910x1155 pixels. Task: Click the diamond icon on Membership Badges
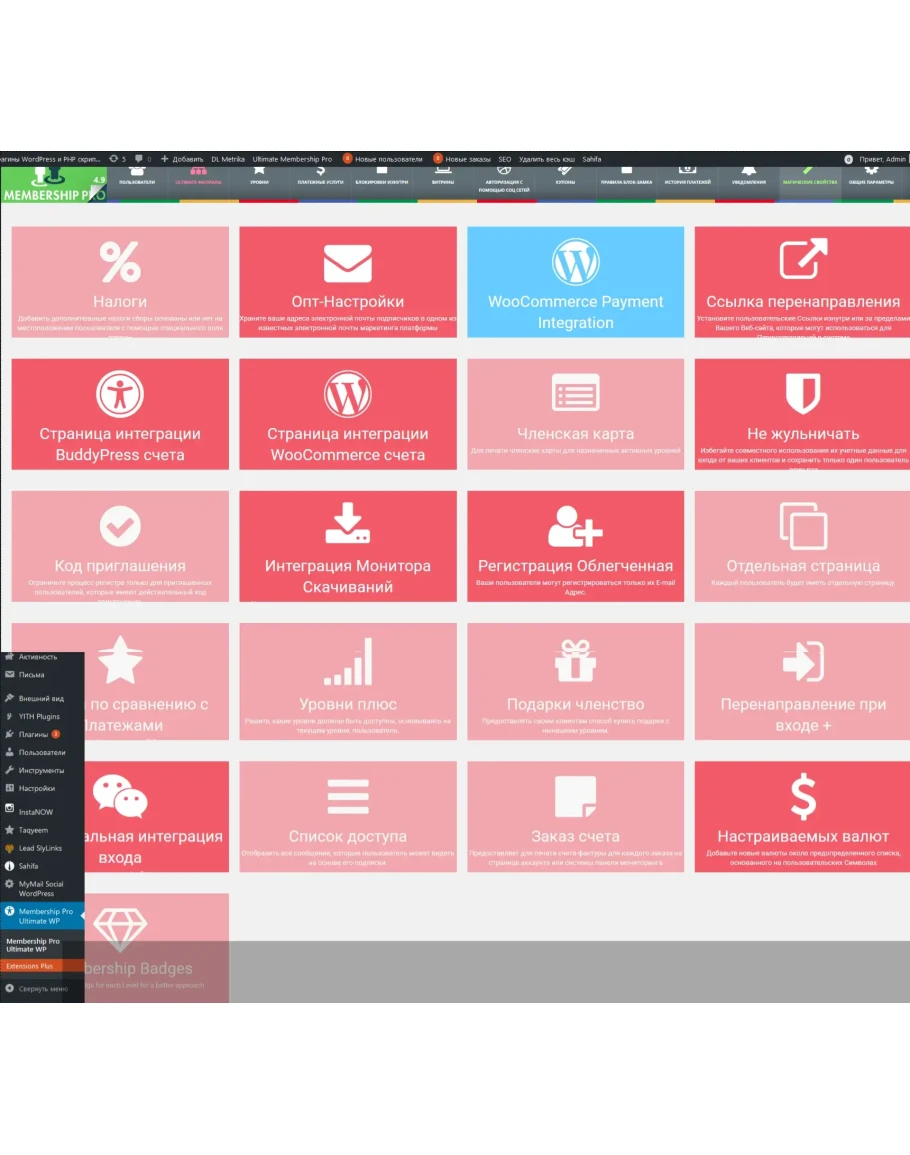point(122,930)
